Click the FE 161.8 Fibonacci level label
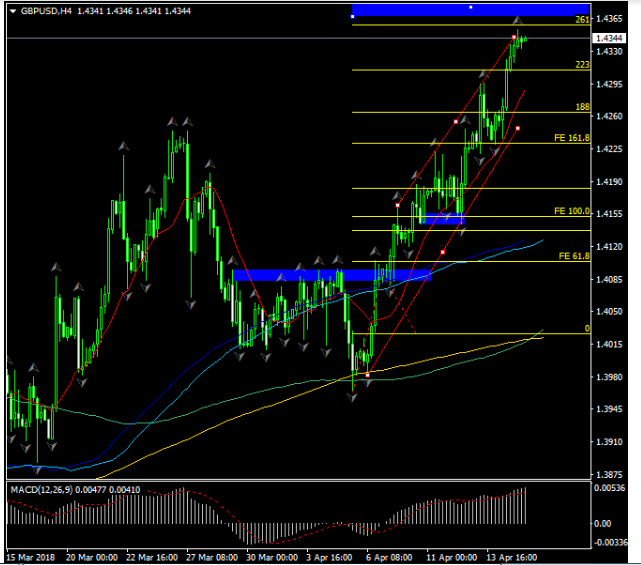 (572, 138)
